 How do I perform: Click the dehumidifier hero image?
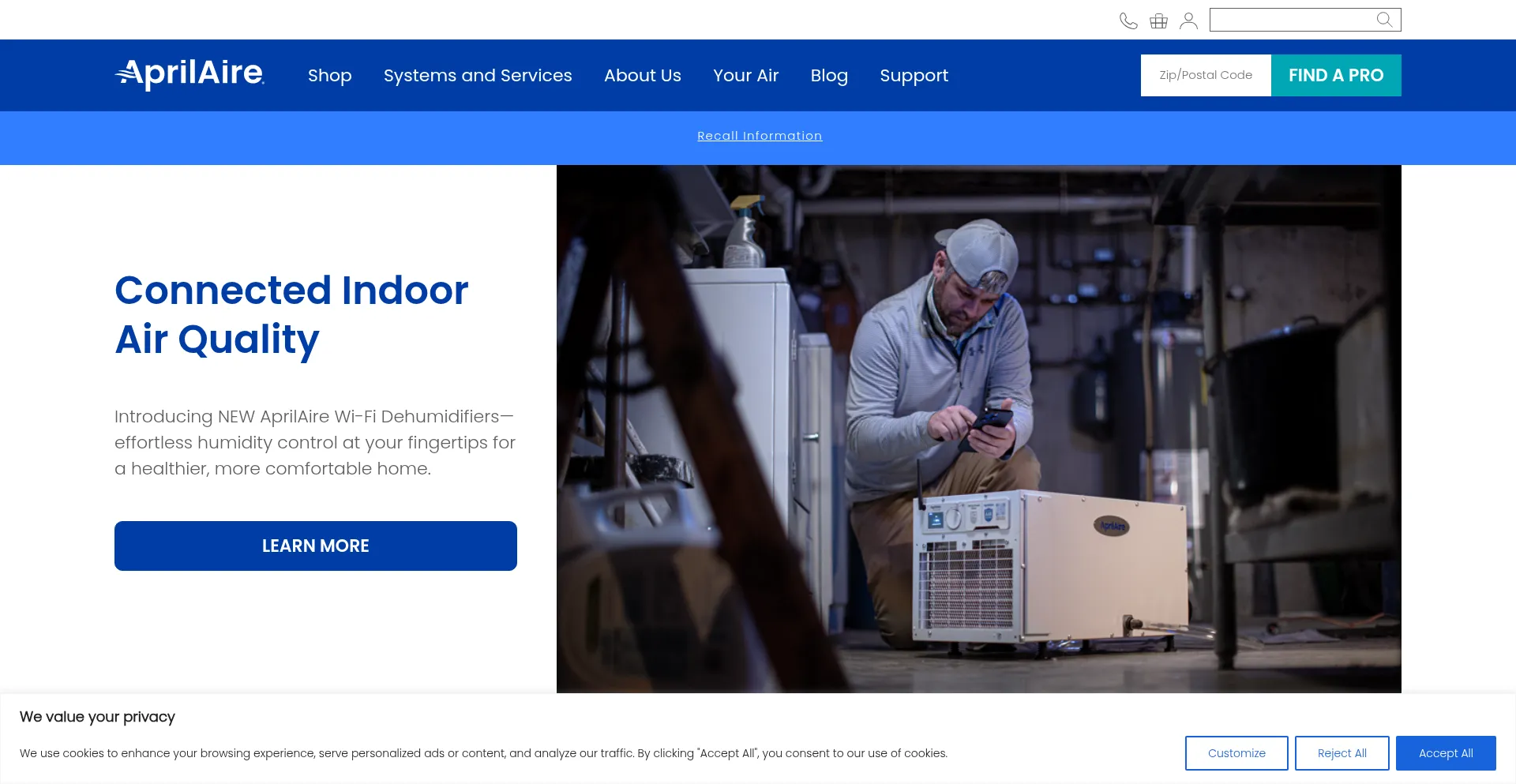[x=978, y=428]
